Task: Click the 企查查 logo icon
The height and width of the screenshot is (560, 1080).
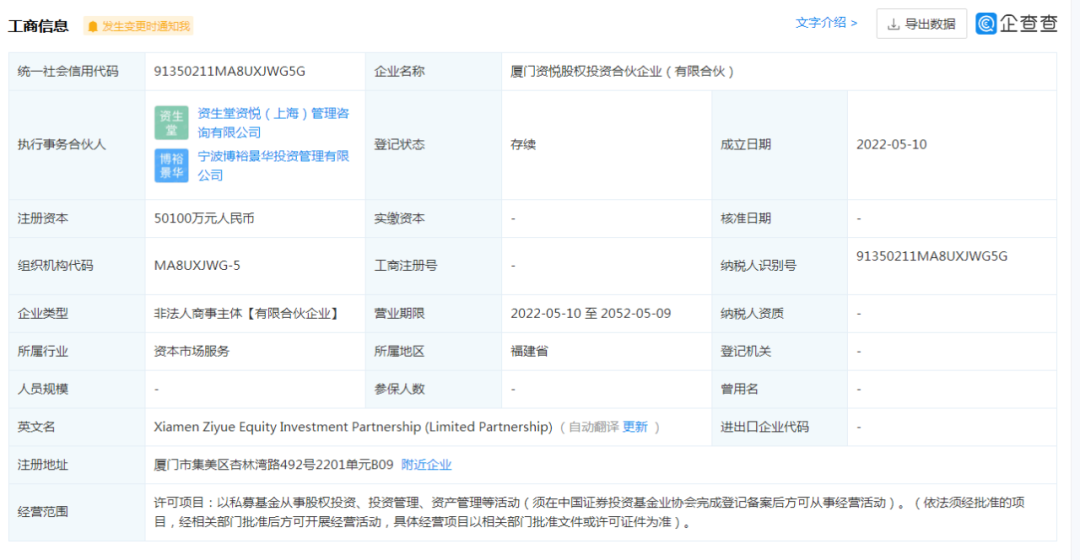Action: tap(986, 23)
